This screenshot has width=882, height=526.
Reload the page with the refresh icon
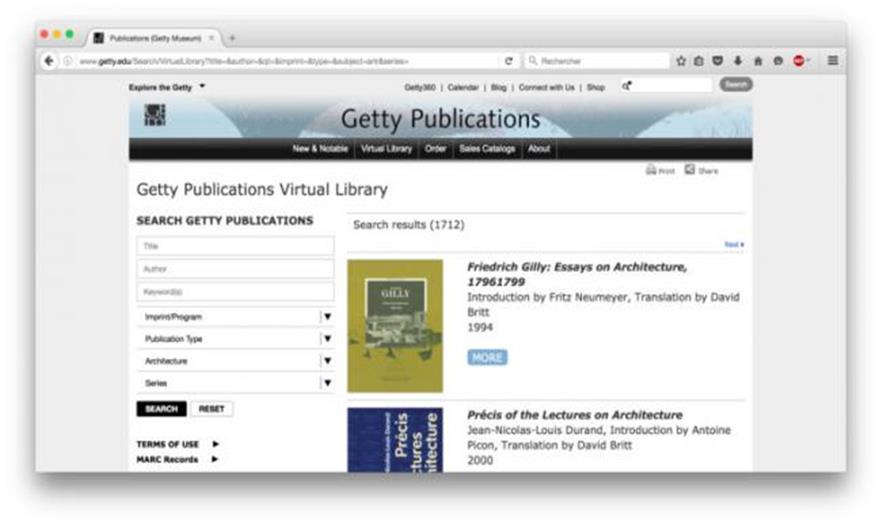coord(508,61)
